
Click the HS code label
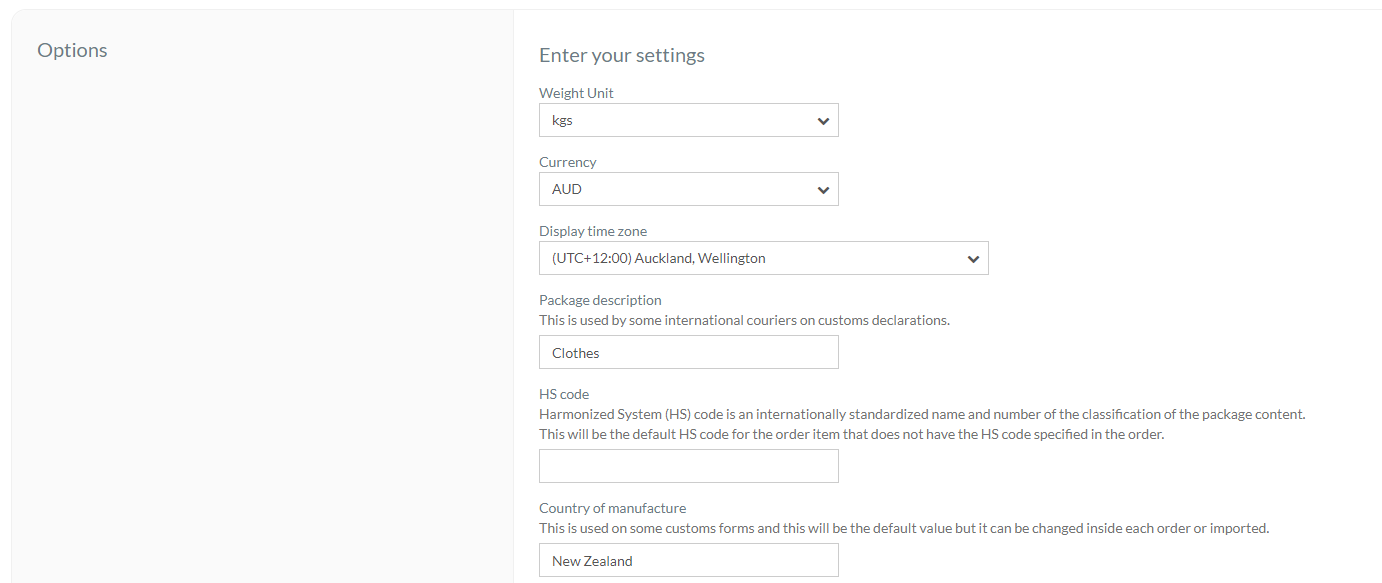[x=564, y=394]
